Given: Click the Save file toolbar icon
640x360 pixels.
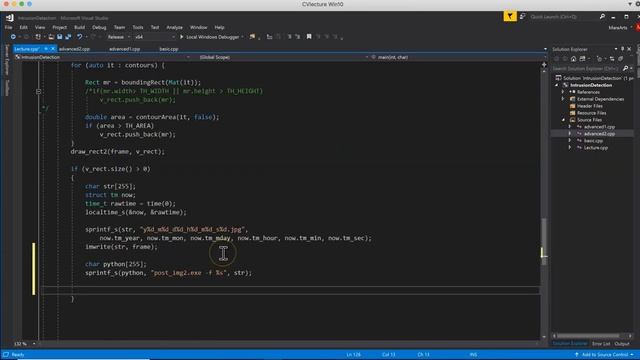Looking at the screenshot, I should [60, 37].
